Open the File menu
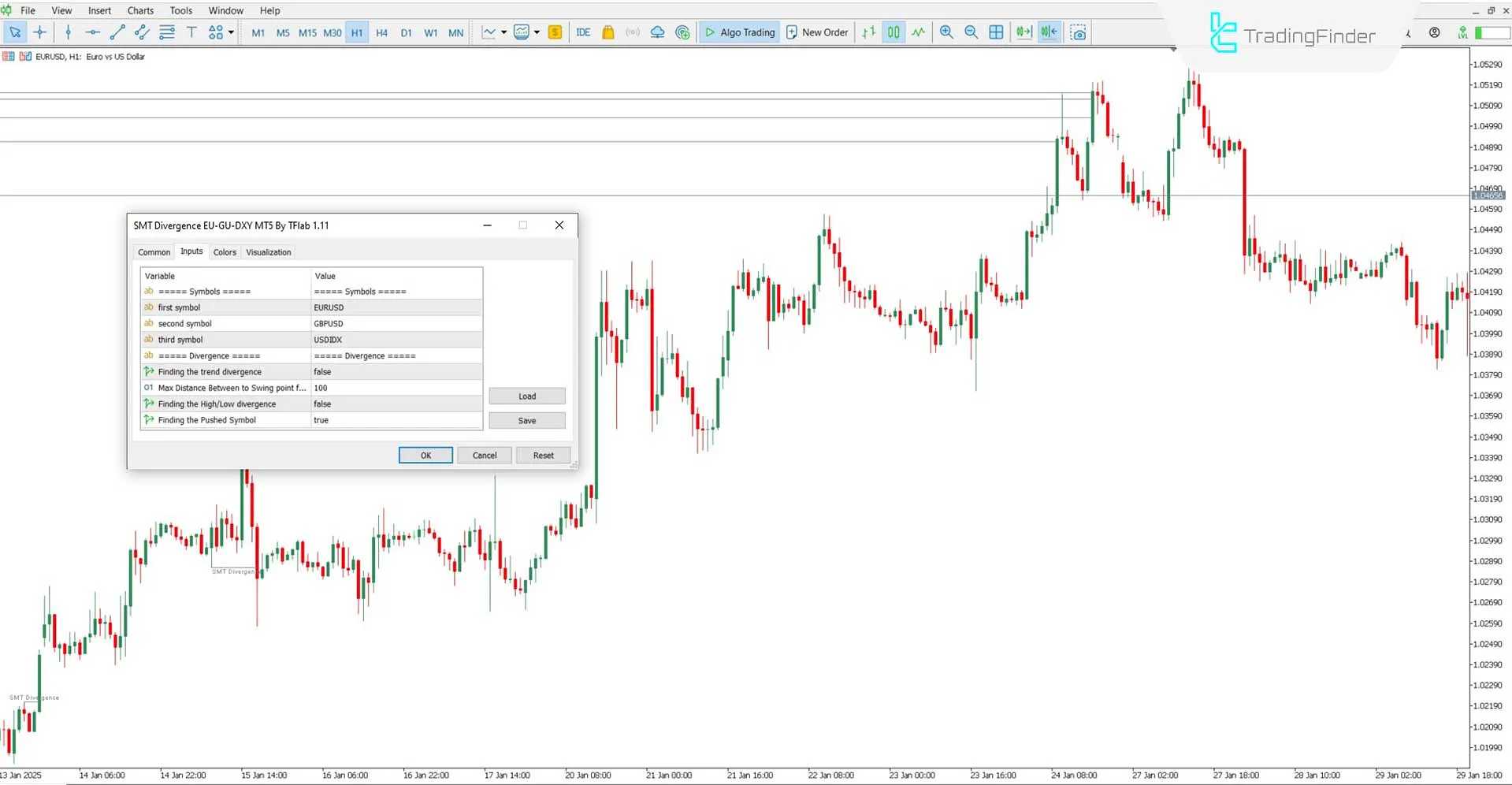This screenshot has width=1512, height=785. pyautogui.click(x=28, y=10)
